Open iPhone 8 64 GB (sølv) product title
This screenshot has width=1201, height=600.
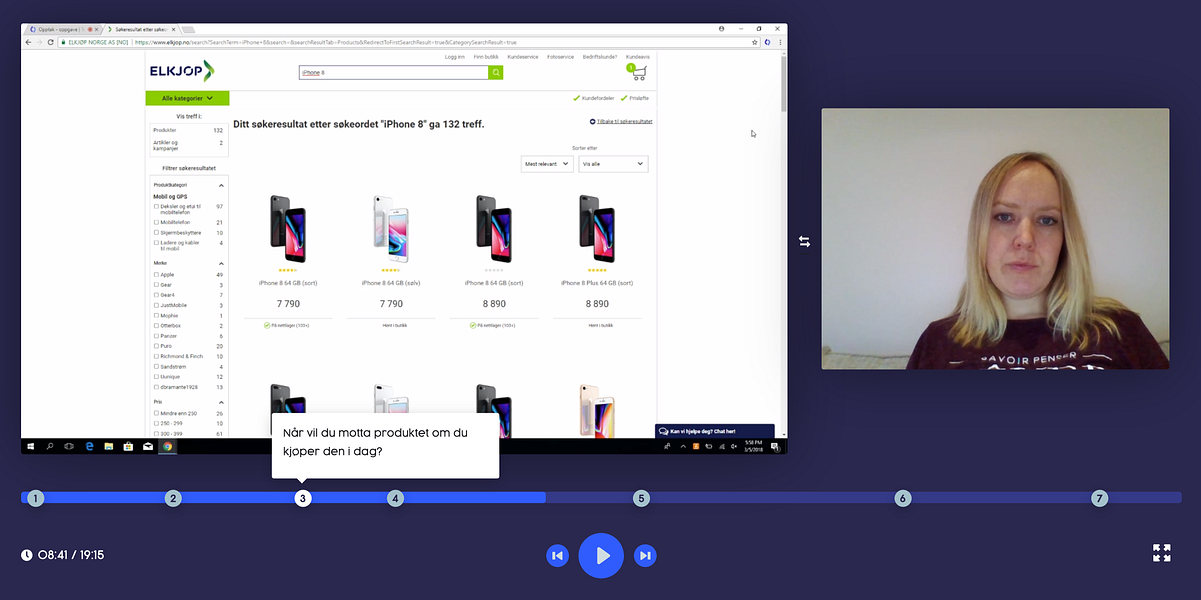point(391,283)
